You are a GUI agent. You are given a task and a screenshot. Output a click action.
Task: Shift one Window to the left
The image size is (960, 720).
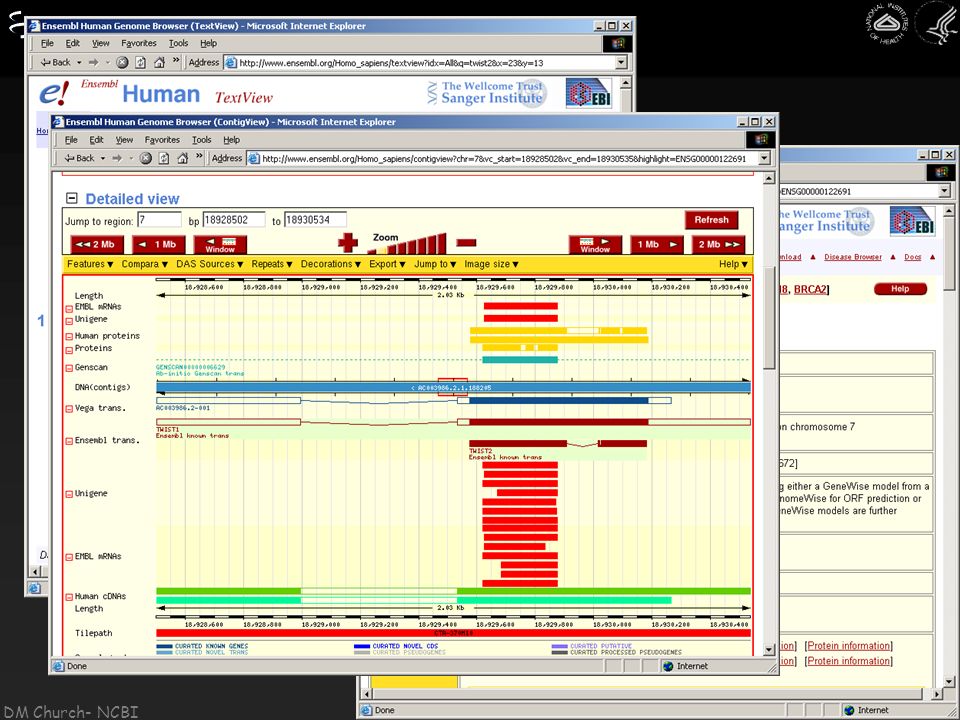220,244
